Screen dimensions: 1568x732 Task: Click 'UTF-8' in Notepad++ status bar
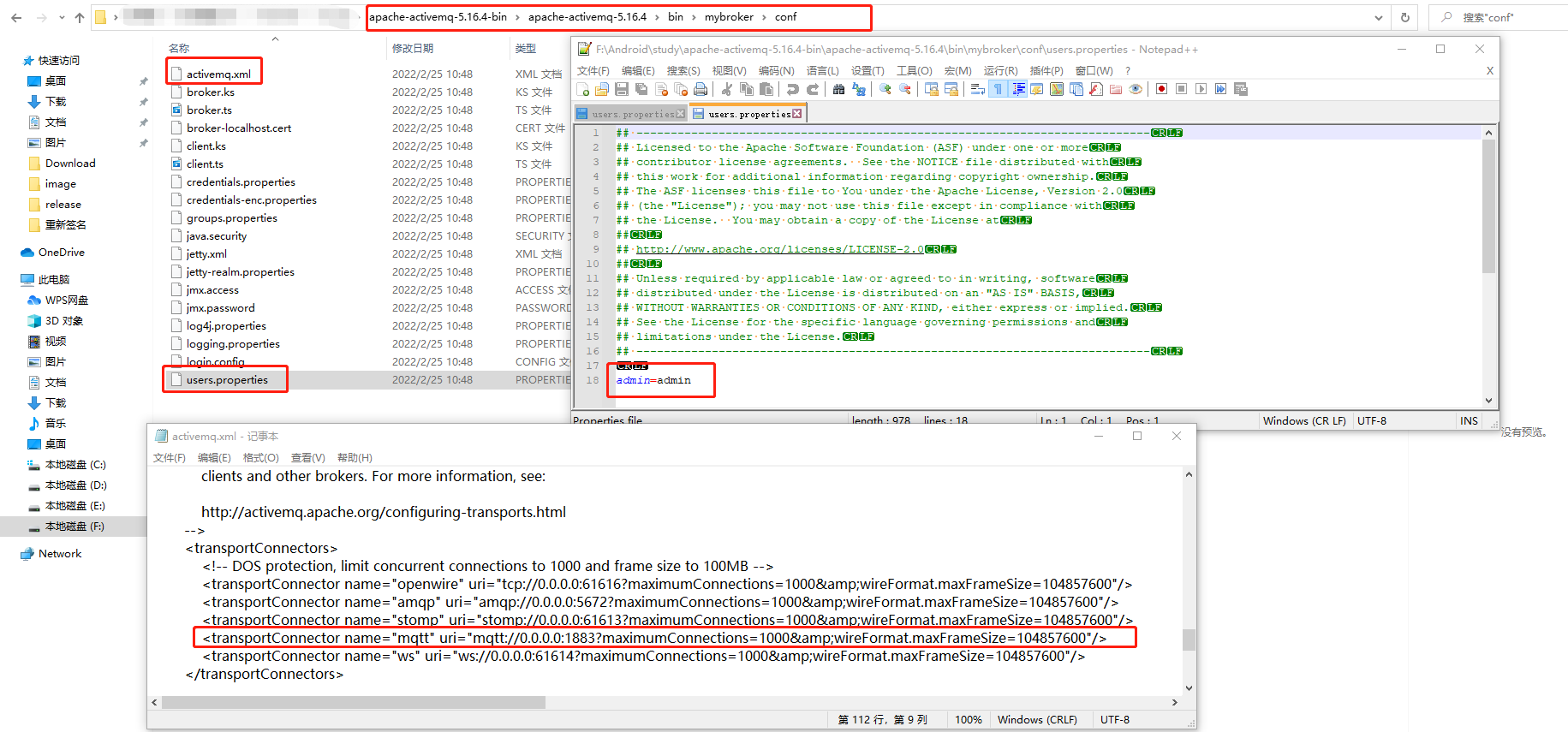coord(1372,421)
